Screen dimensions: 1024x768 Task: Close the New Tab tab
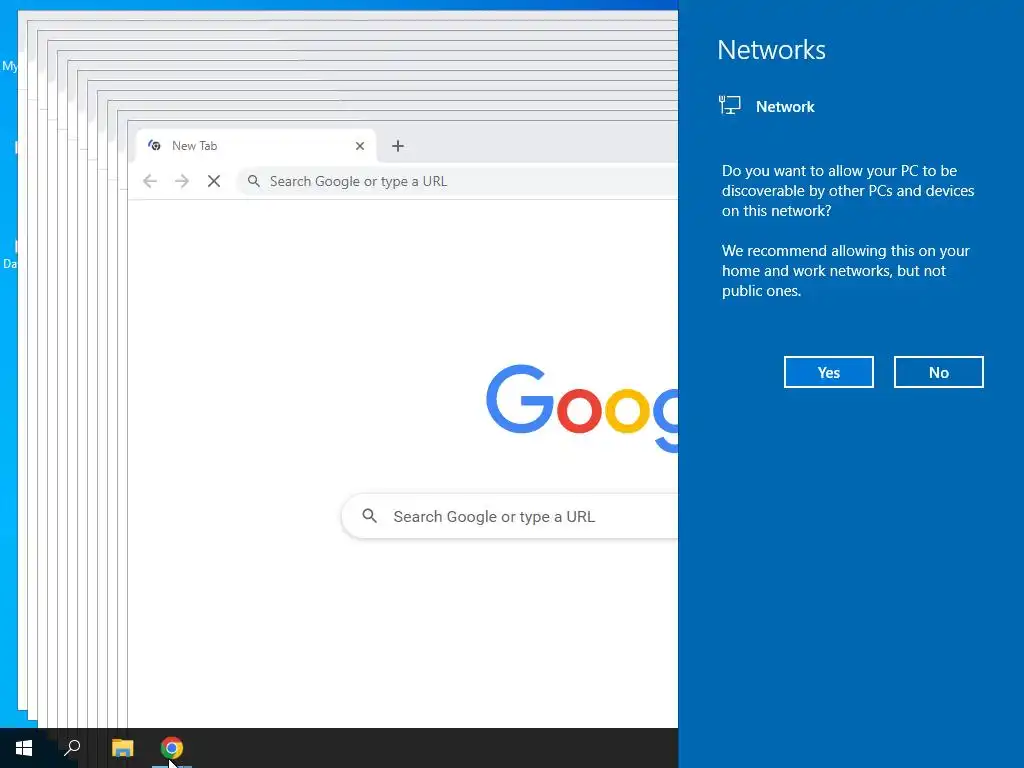[360, 146]
